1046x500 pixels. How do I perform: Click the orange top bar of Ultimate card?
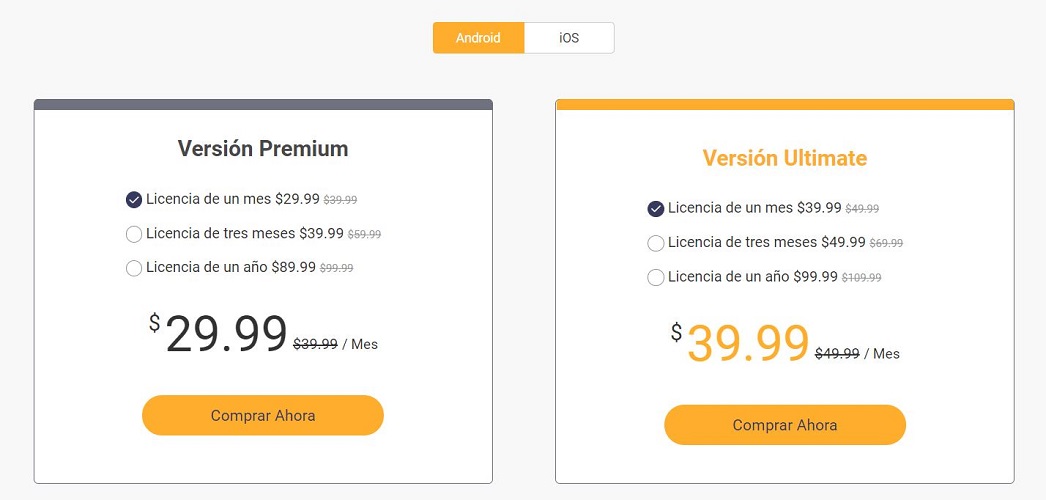pos(785,104)
